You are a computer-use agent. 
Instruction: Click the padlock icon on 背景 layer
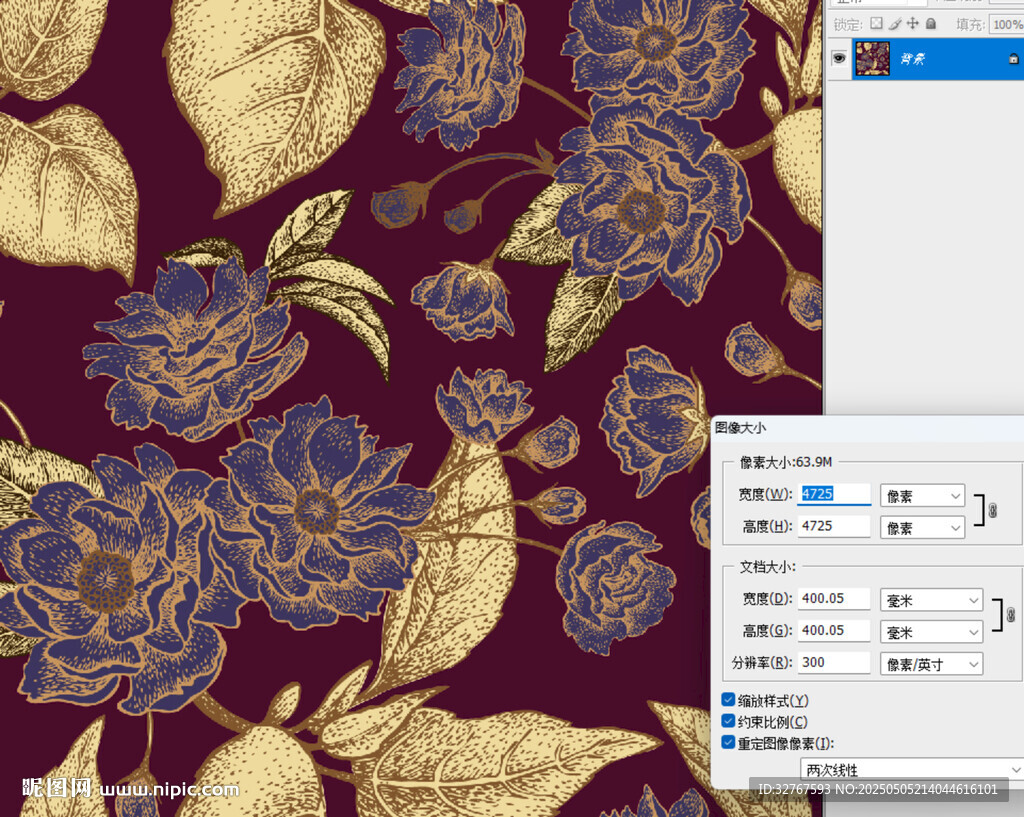[x=1013, y=60]
